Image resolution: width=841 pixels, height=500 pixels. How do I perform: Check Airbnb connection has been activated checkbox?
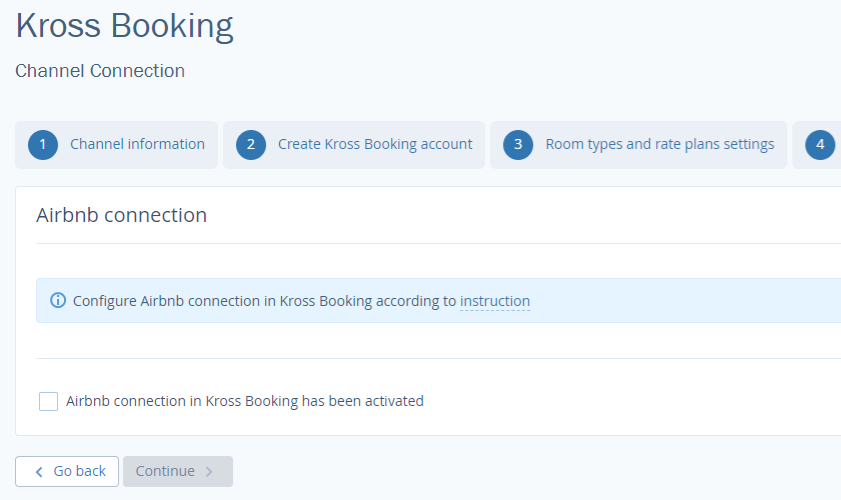(48, 401)
